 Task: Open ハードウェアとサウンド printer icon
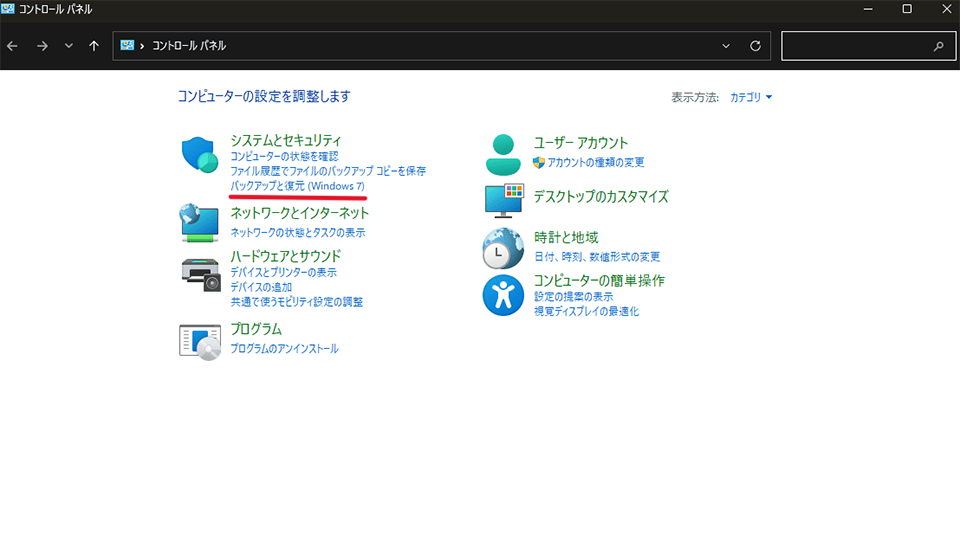201,275
